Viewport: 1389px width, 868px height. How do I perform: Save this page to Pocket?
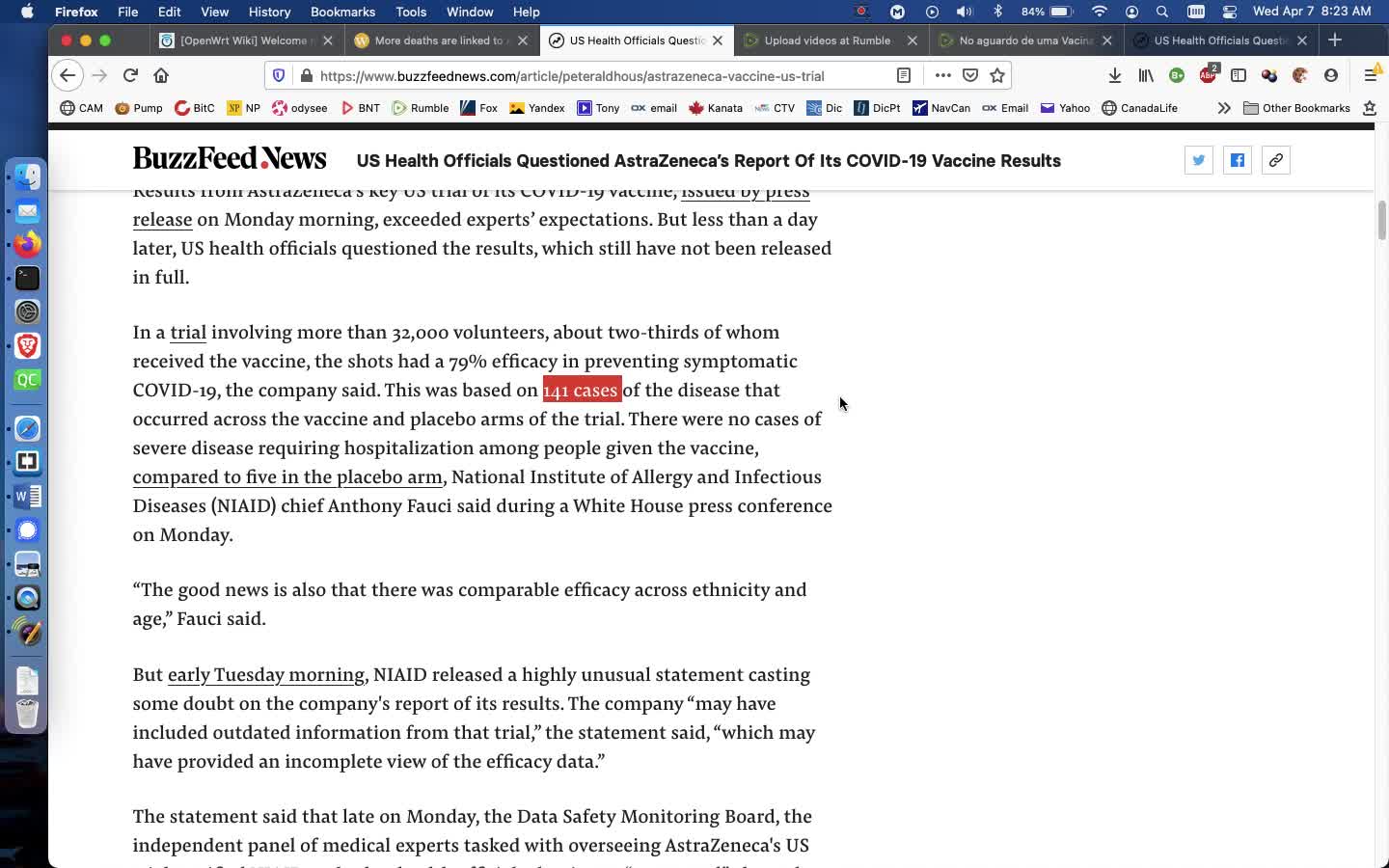point(970,75)
